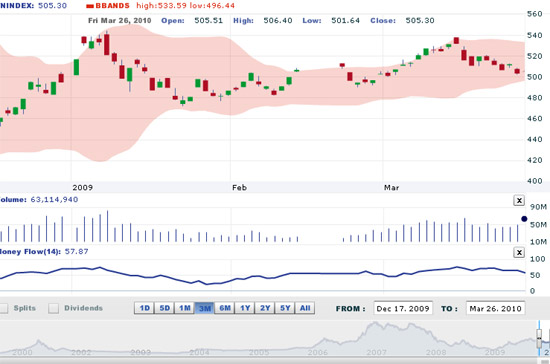550x364 pixels.
Task: Click the red BBANDS legend marker
Action: pyautogui.click(x=90, y=6)
